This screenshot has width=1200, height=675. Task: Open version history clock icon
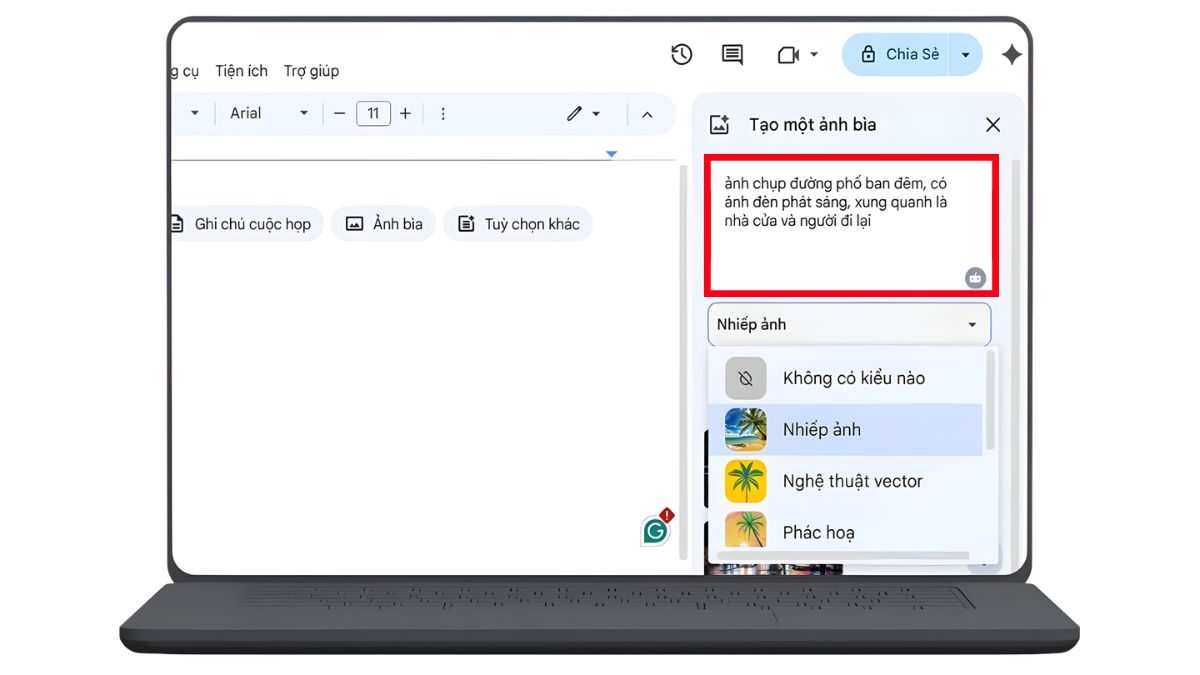pos(682,55)
